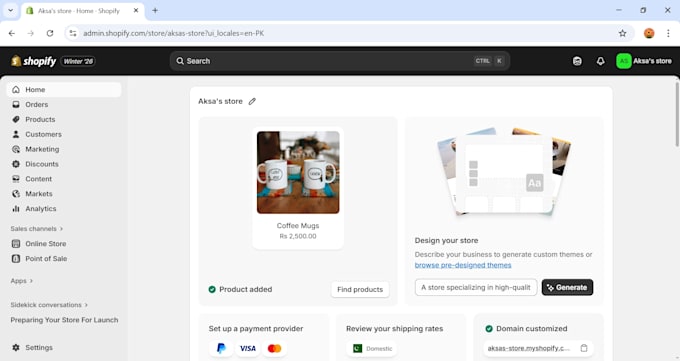The width and height of the screenshot is (680, 361).
Task: Open the Chrome three-dot menu
Action: click(x=668, y=33)
